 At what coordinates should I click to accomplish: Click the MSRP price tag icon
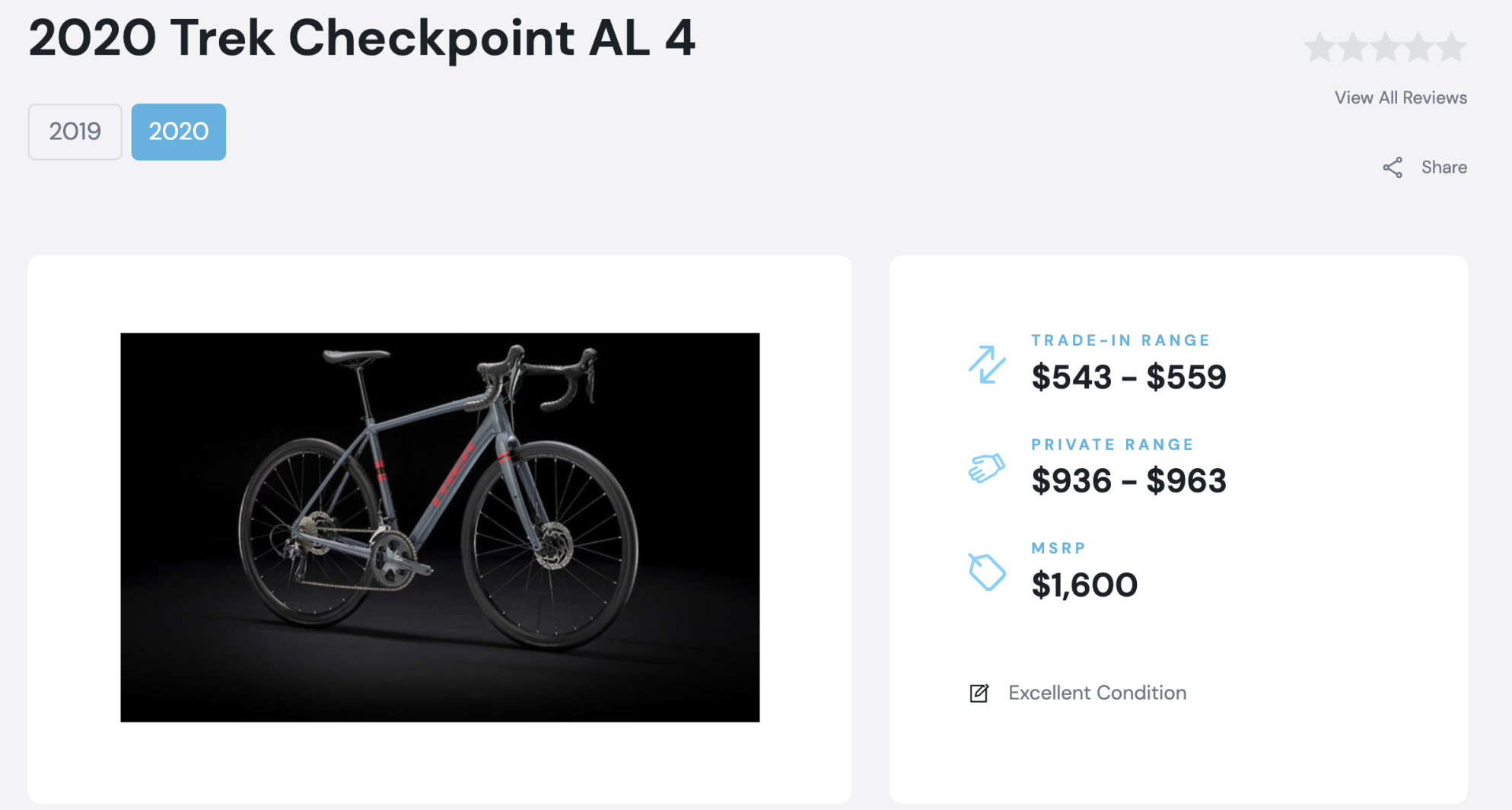pos(987,572)
